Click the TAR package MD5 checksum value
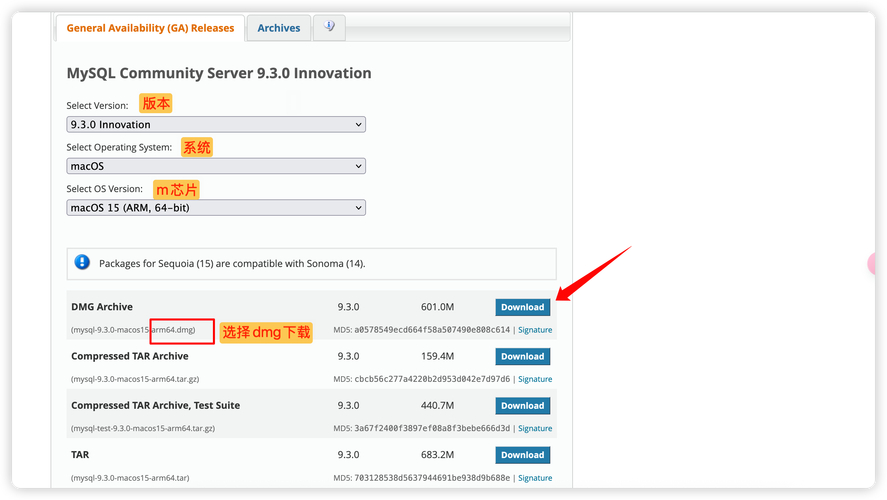 point(432,478)
